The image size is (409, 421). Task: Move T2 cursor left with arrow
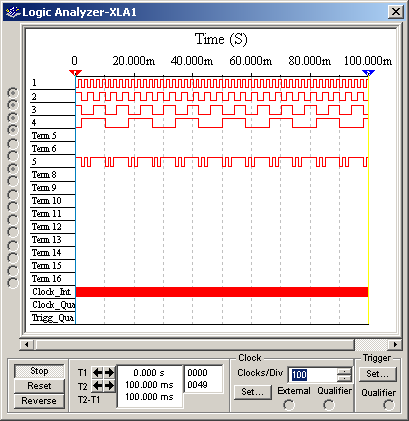pos(97,386)
